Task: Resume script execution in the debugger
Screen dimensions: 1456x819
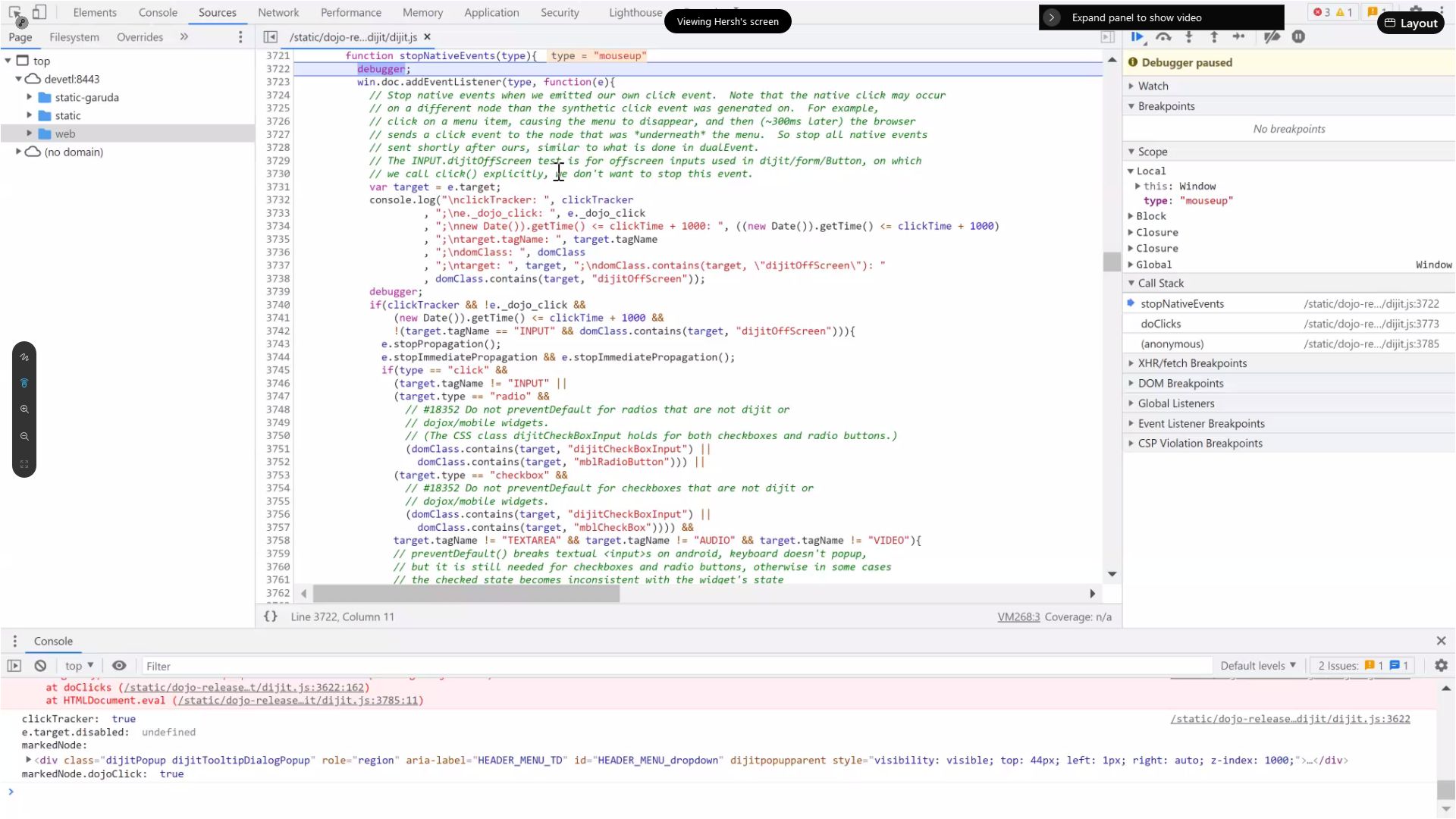Action: click(x=1137, y=36)
